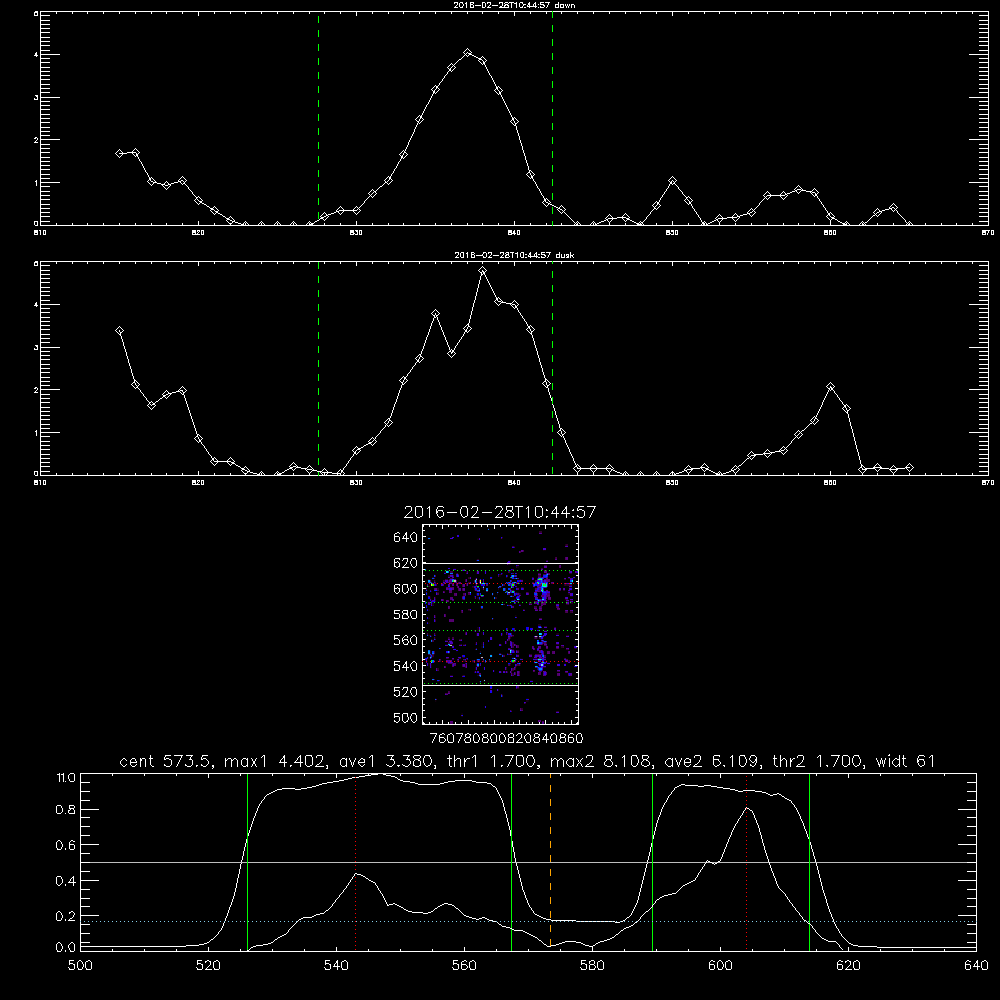Click the leftmost green vertical line in bottom plot
Screen dimensions: 1000x1000
(247, 861)
